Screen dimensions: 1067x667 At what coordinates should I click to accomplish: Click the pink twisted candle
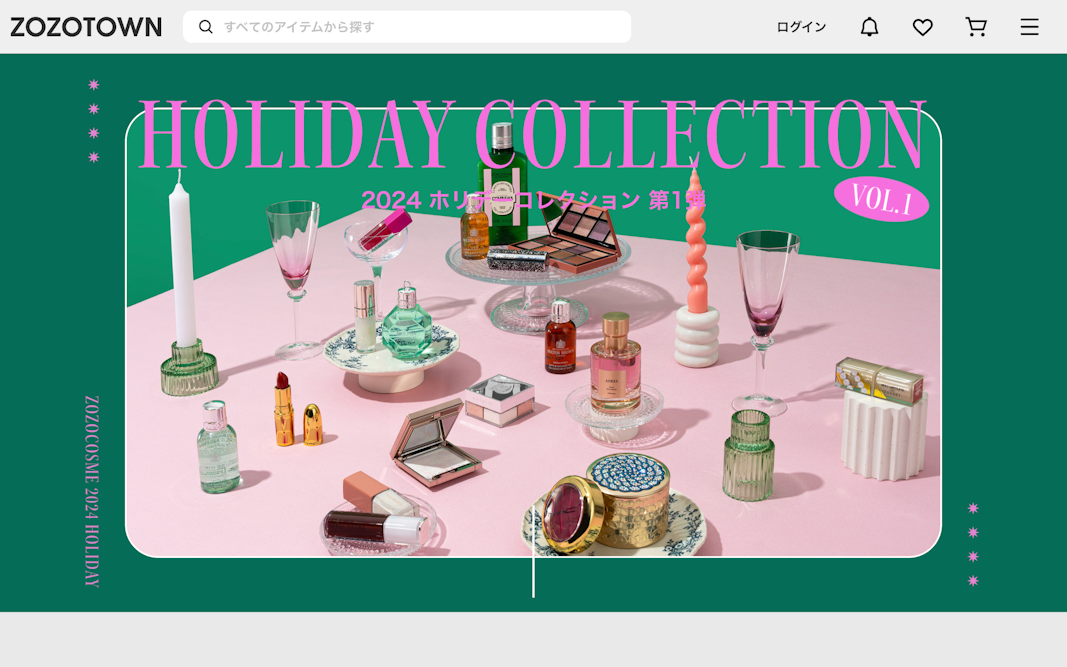tap(695, 242)
